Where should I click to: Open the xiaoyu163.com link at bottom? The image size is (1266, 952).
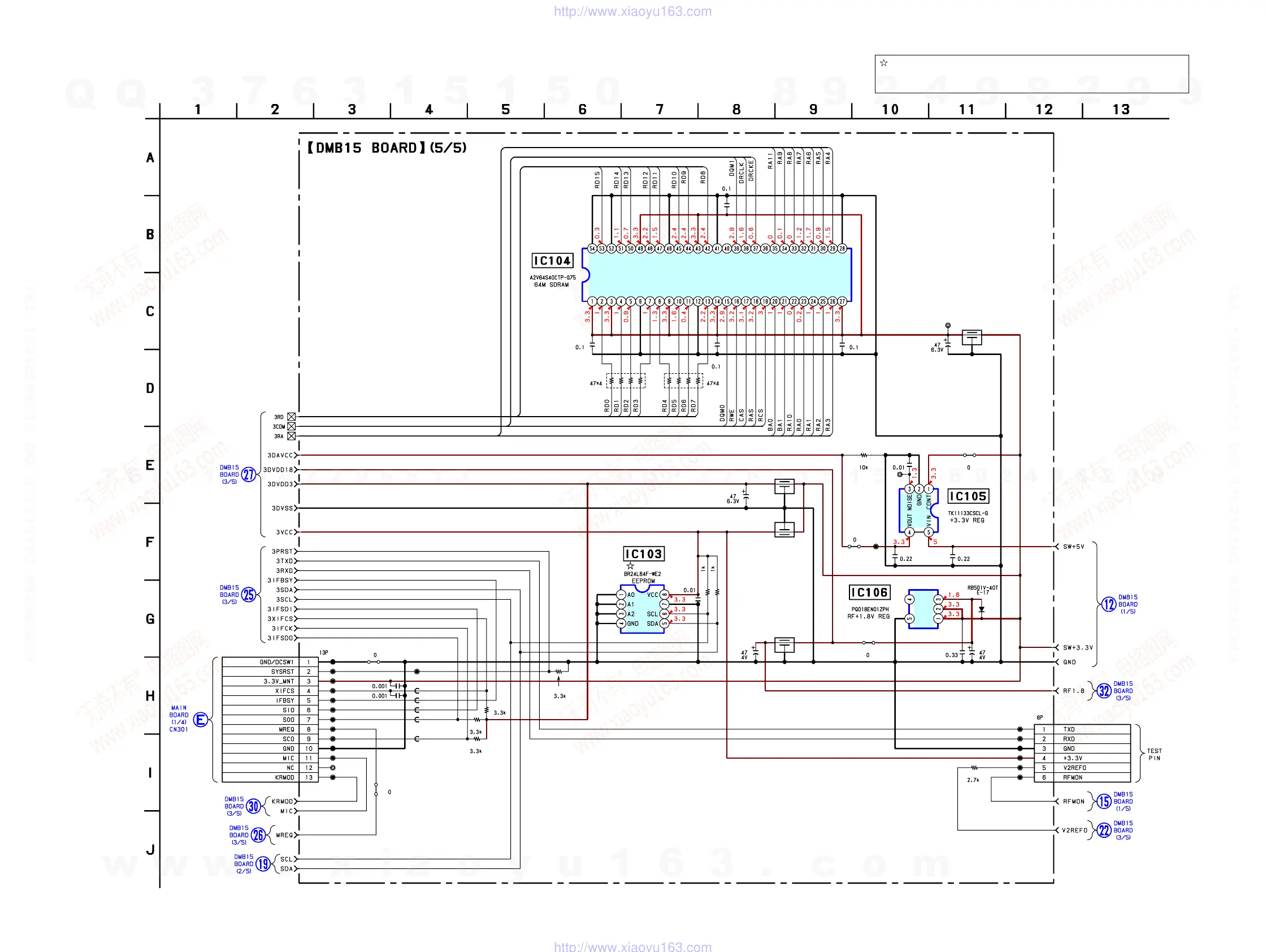coord(632,946)
